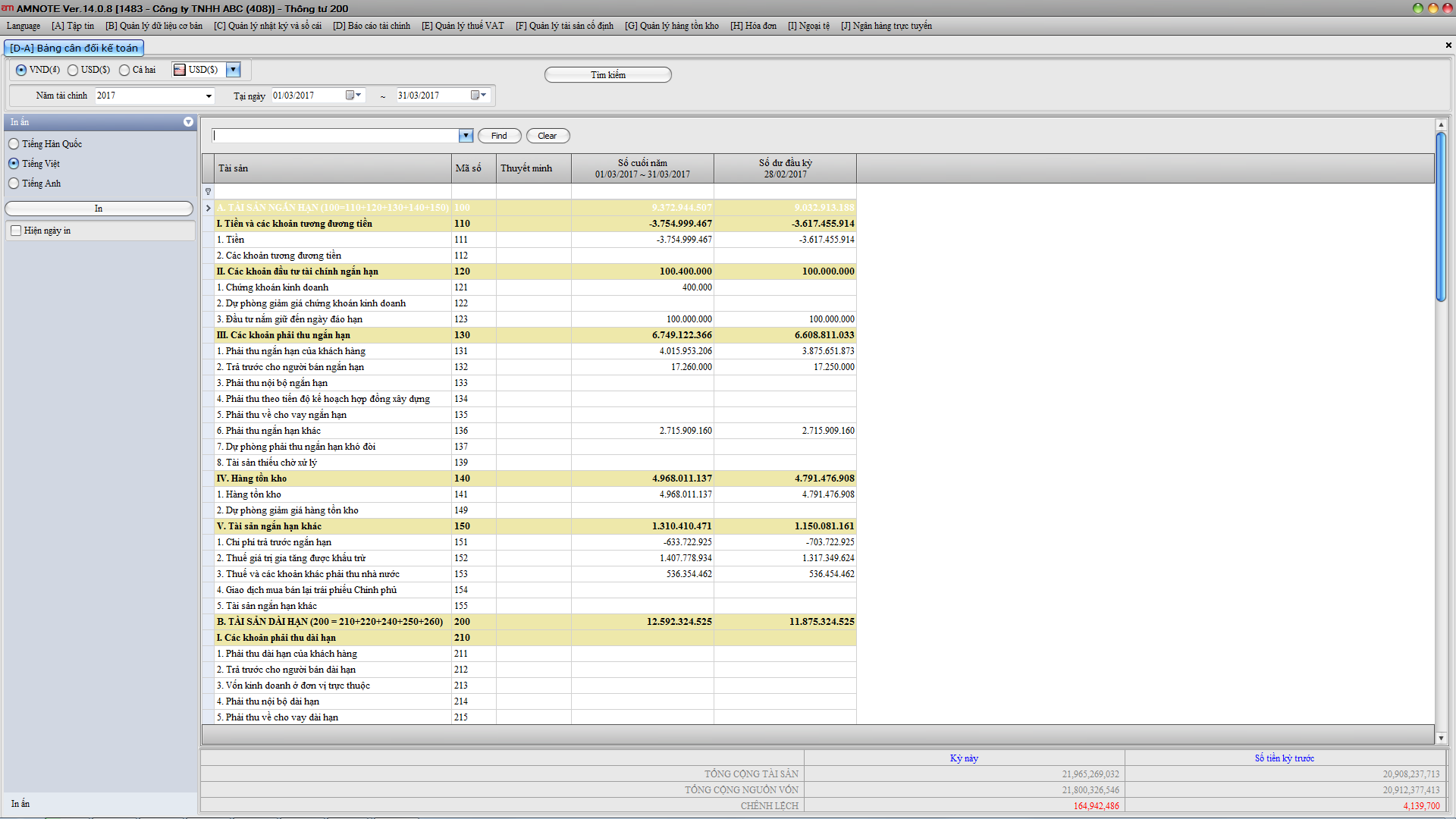
Task: Close the balance sheet tab with X
Action: click(1448, 45)
